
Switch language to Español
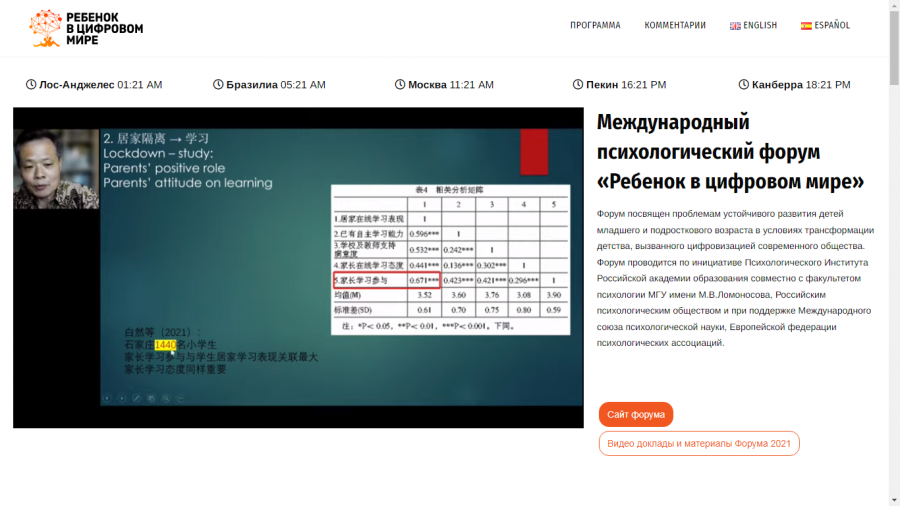[825, 25]
